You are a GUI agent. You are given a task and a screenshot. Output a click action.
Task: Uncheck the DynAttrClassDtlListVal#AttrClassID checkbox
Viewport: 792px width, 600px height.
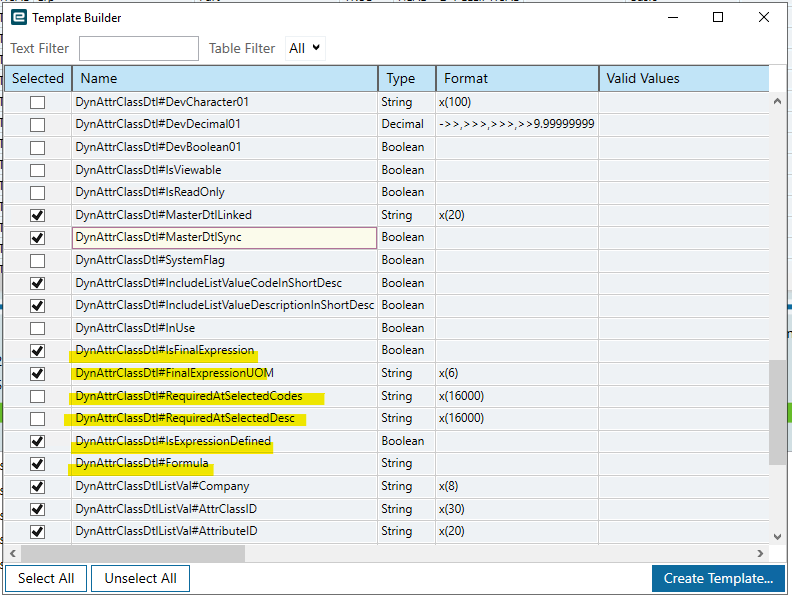pos(37,509)
